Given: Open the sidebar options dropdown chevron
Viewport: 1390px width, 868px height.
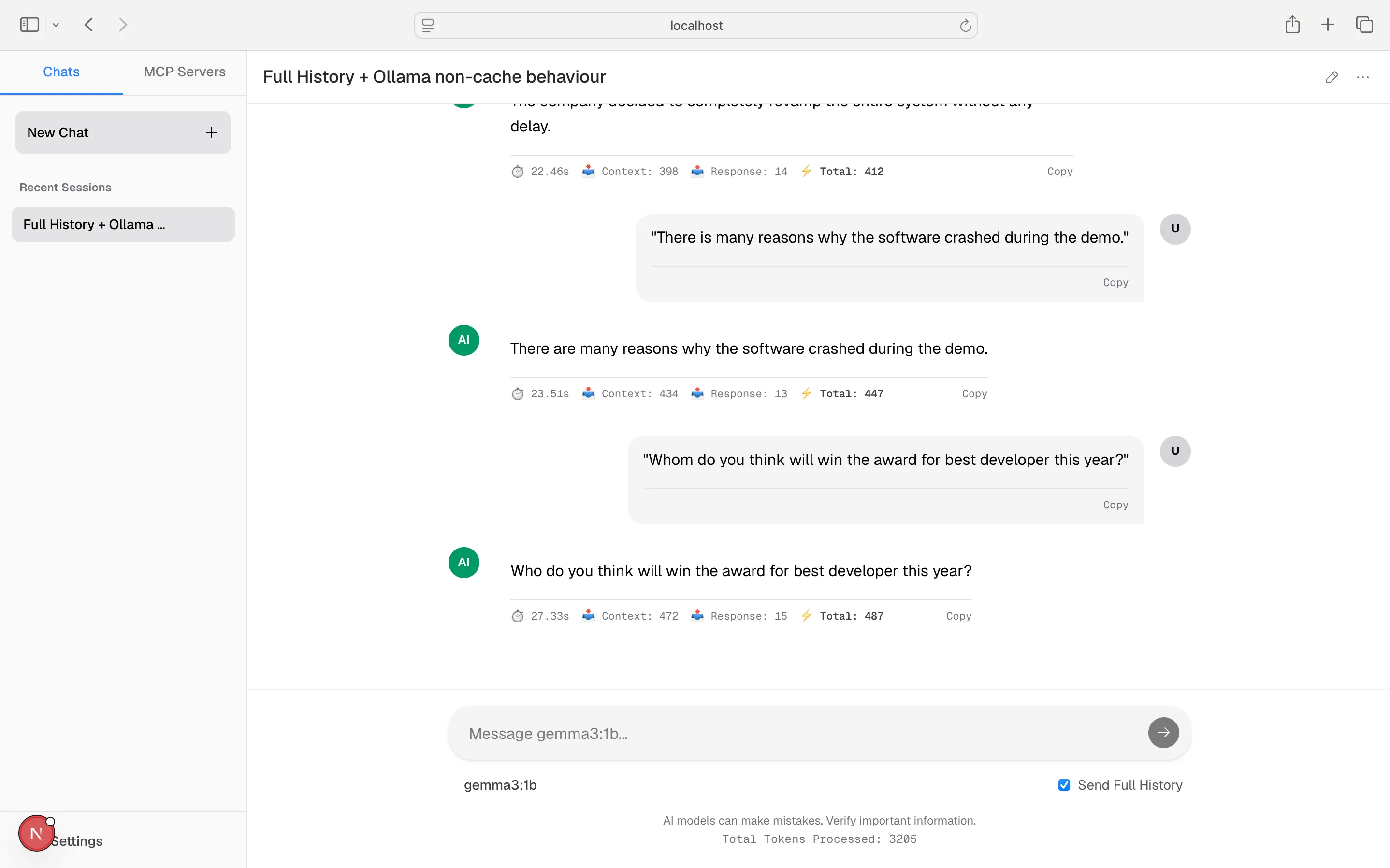Looking at the screenshot, I should click(56, 25).
